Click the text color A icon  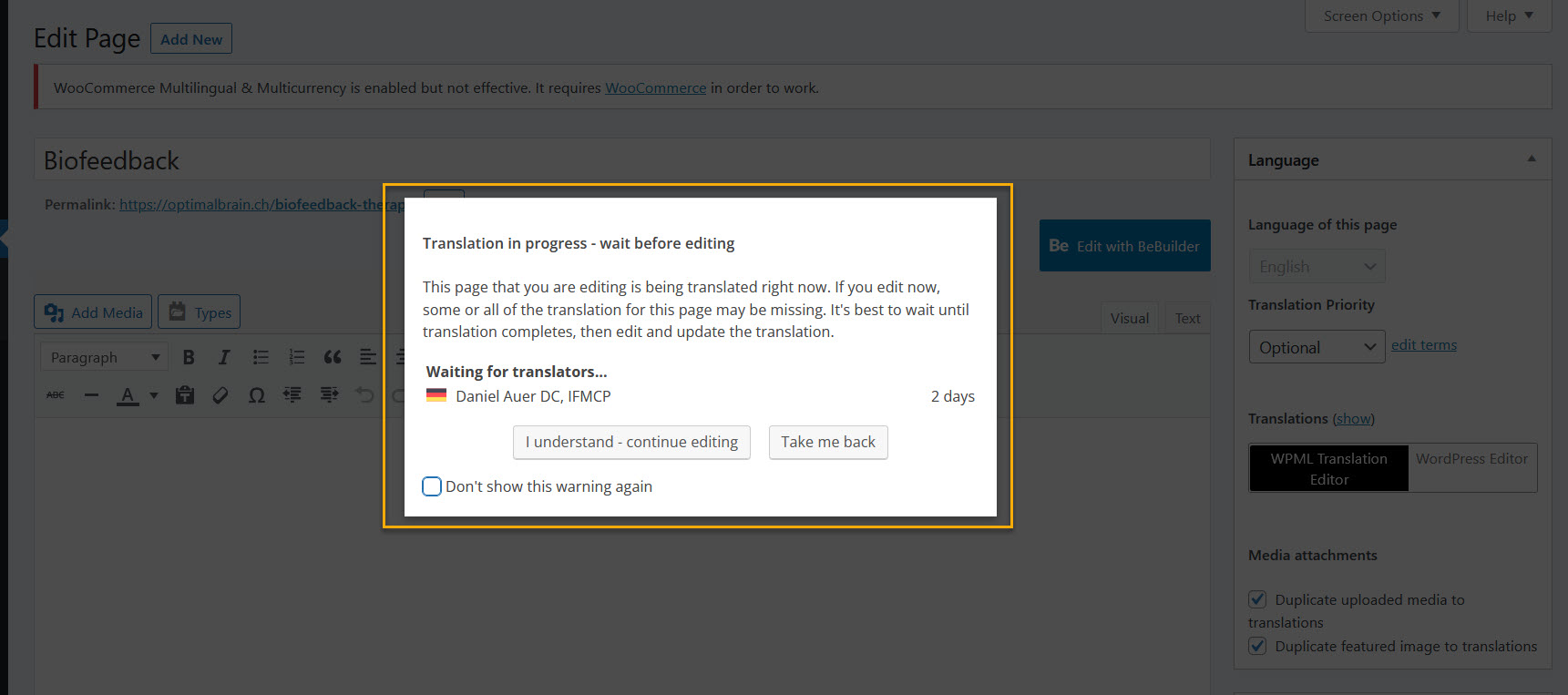coord(128,395)
